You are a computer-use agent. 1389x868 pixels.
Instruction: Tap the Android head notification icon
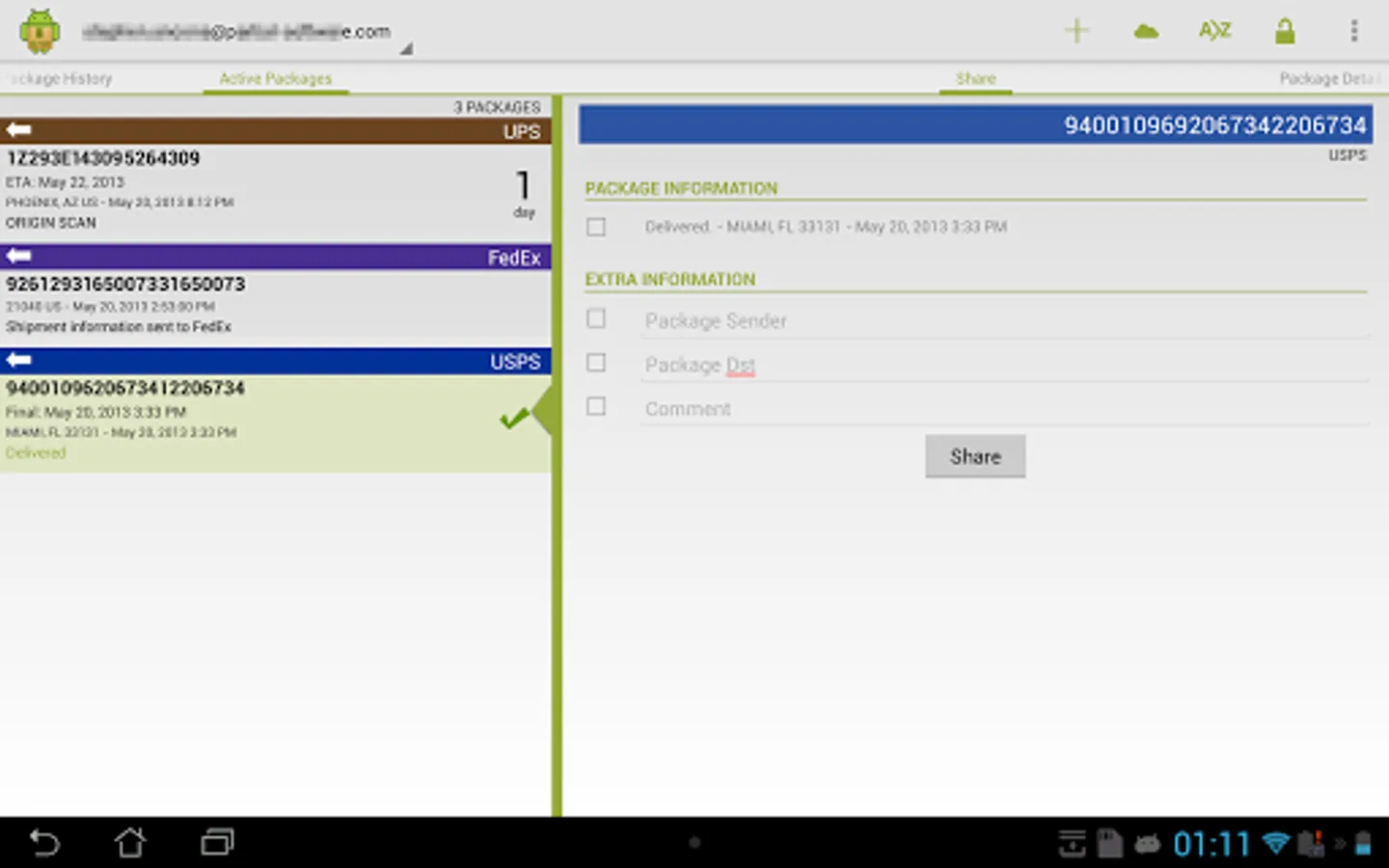(x=1147, y=845)
